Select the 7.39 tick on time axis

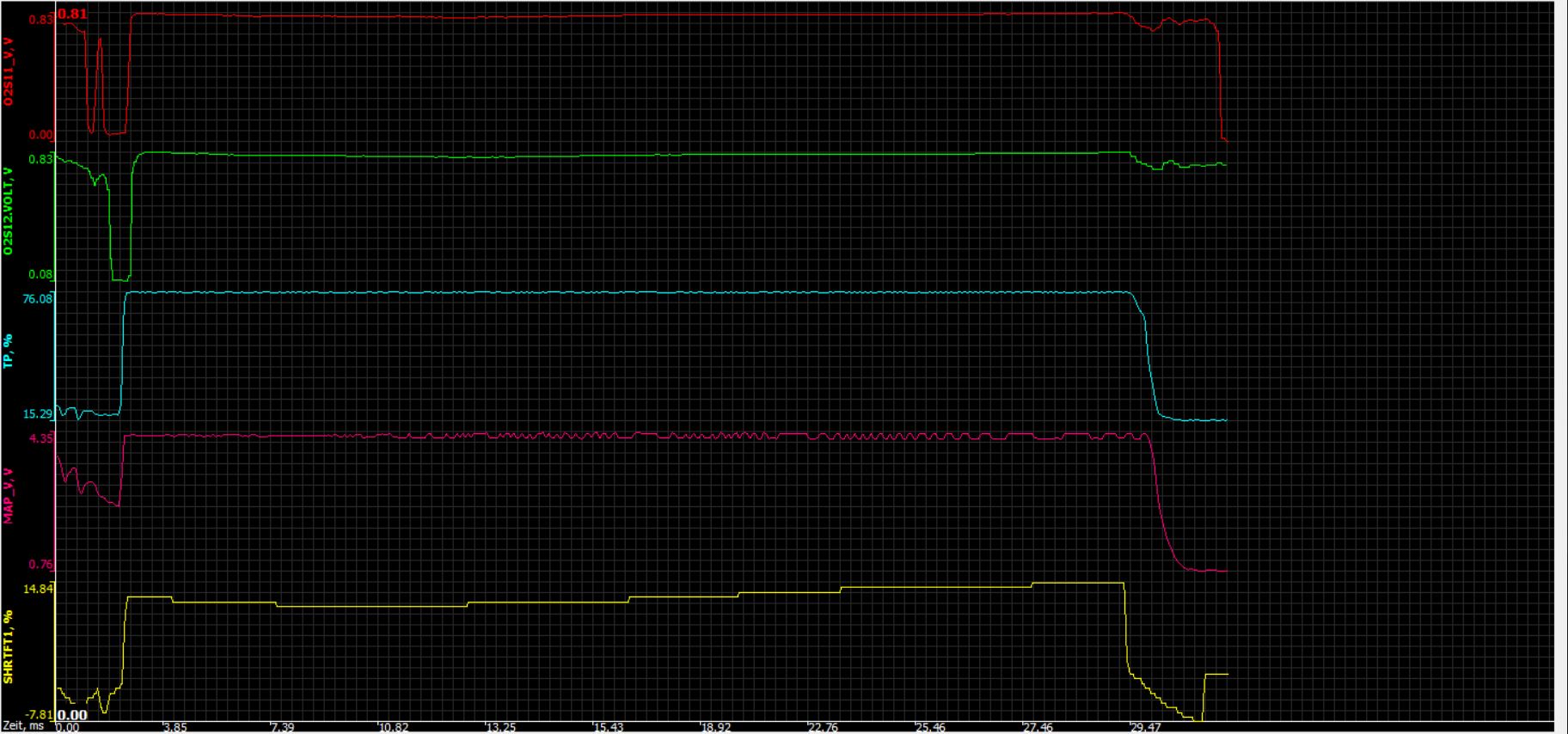tap(282, 727)
